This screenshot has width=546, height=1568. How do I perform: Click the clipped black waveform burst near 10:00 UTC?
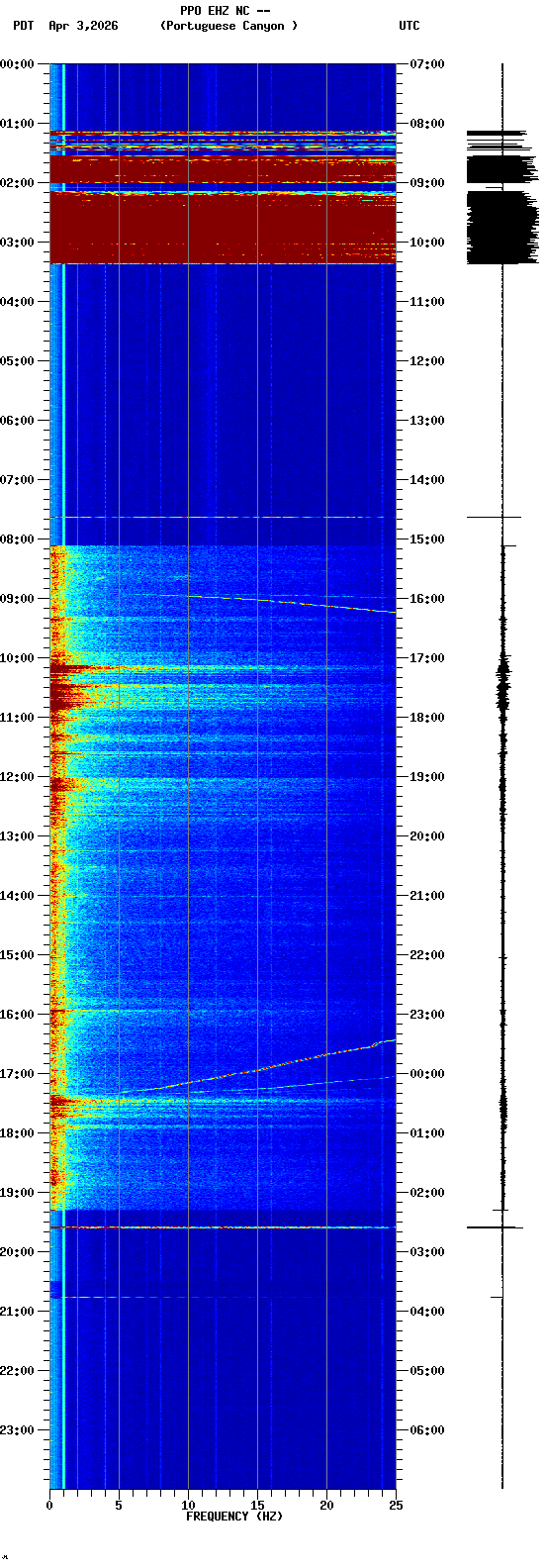(501, 228)
